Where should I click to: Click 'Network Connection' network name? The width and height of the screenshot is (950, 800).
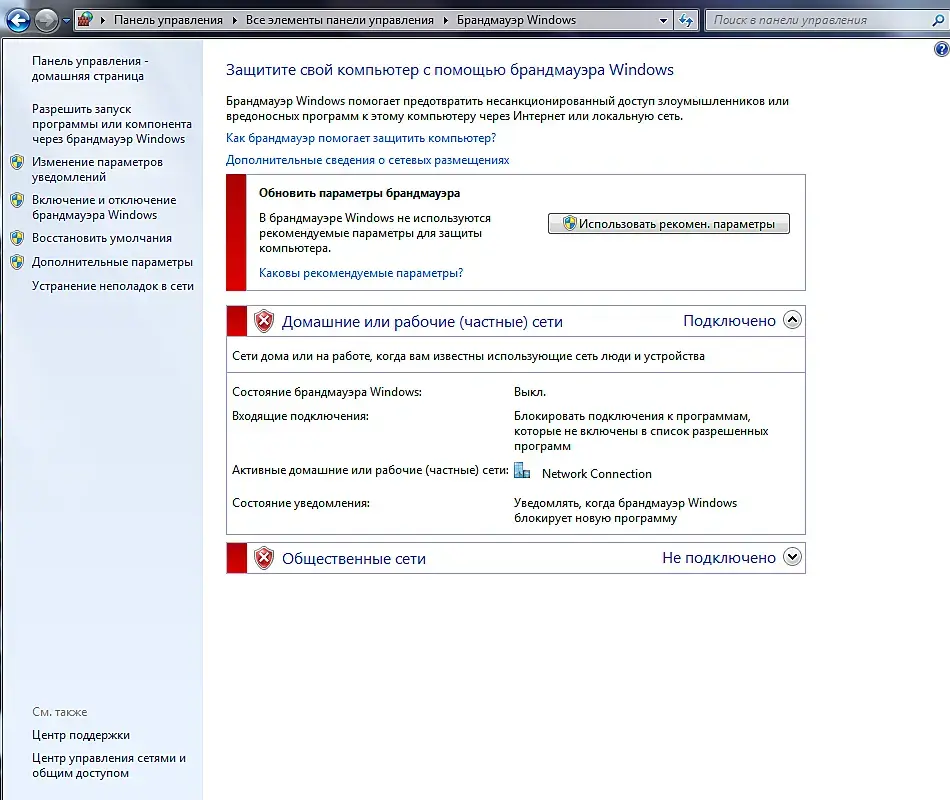597,474
